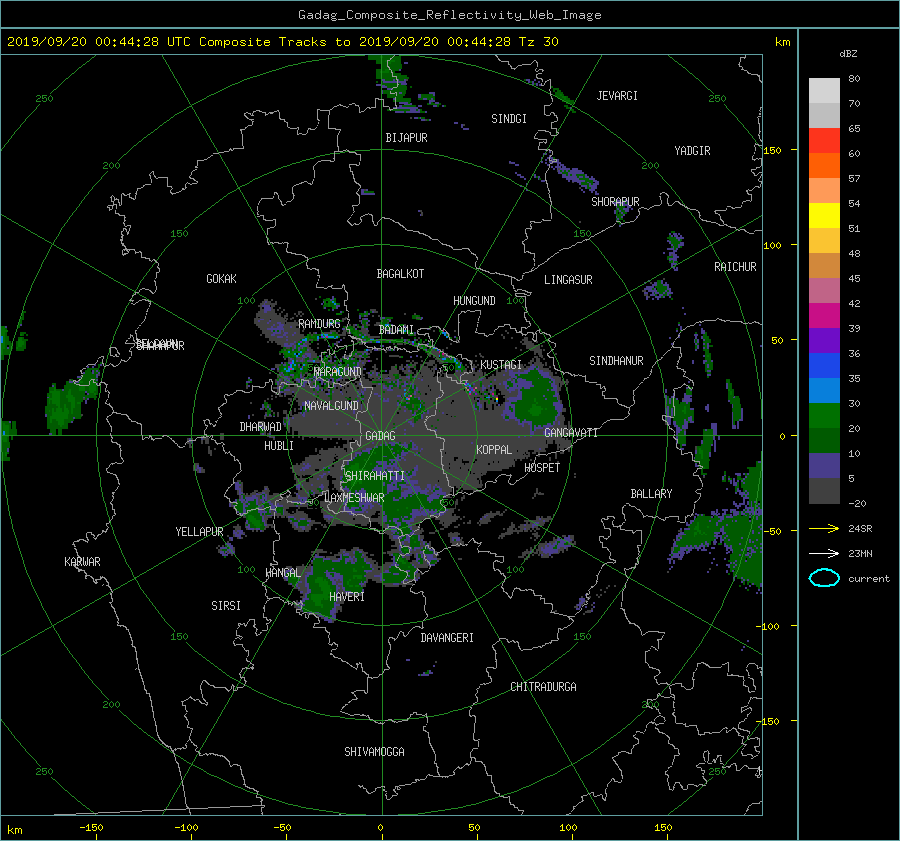Click the HUBLI city label
Viewport: 900px width, 841px height.
(278, 446)
